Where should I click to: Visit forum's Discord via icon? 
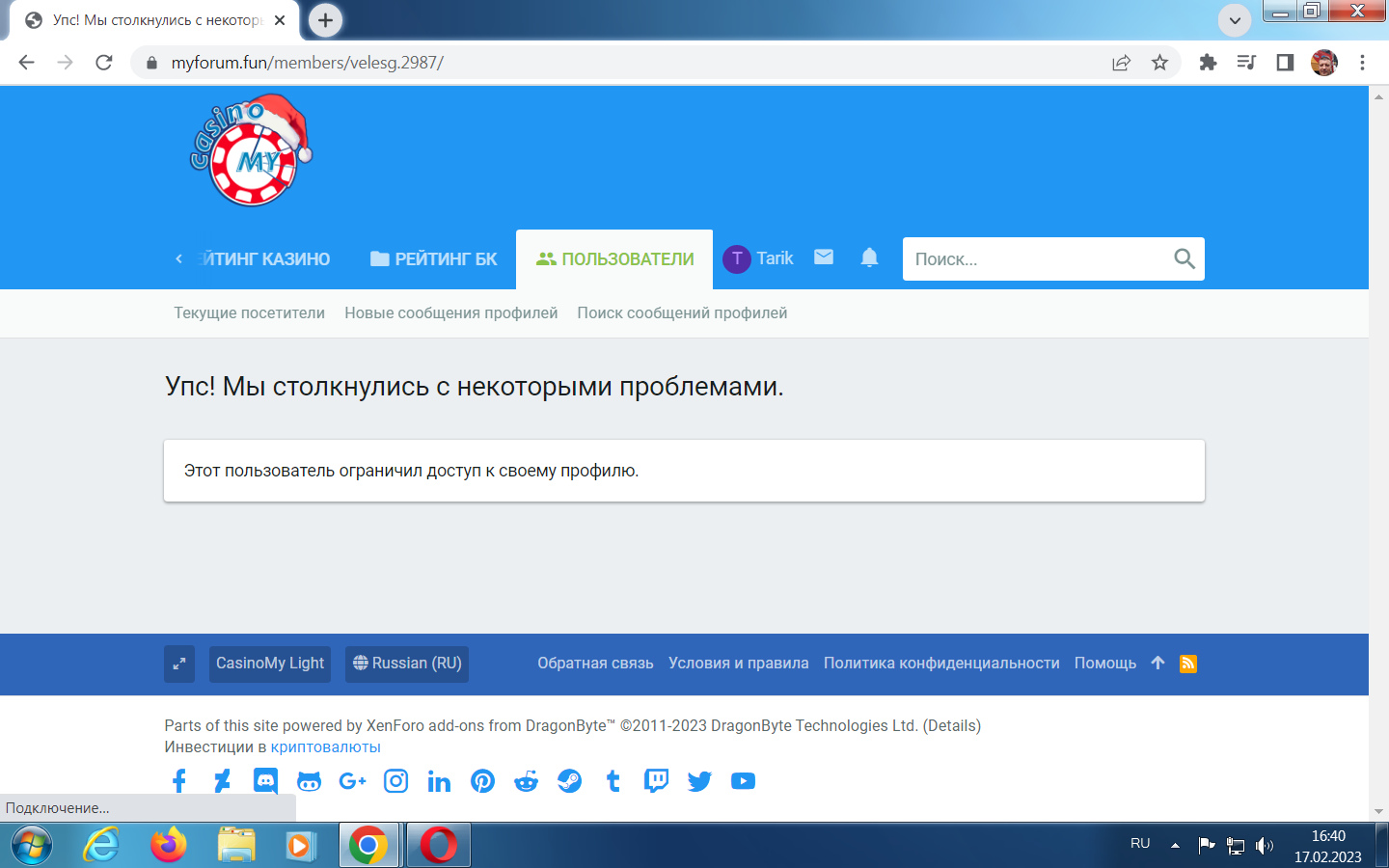[265, 780]
